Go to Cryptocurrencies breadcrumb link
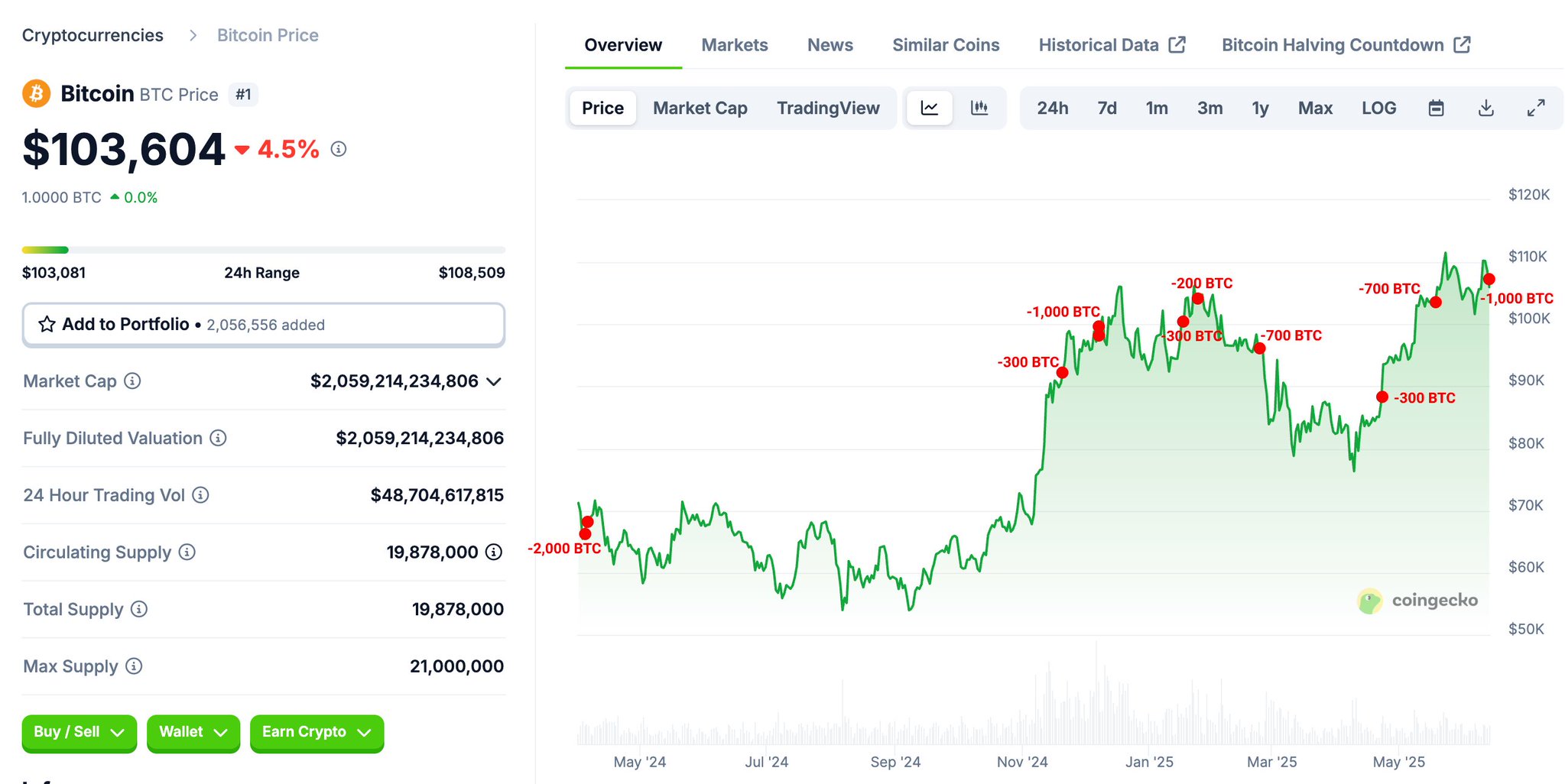 click(x=93, y=35)
